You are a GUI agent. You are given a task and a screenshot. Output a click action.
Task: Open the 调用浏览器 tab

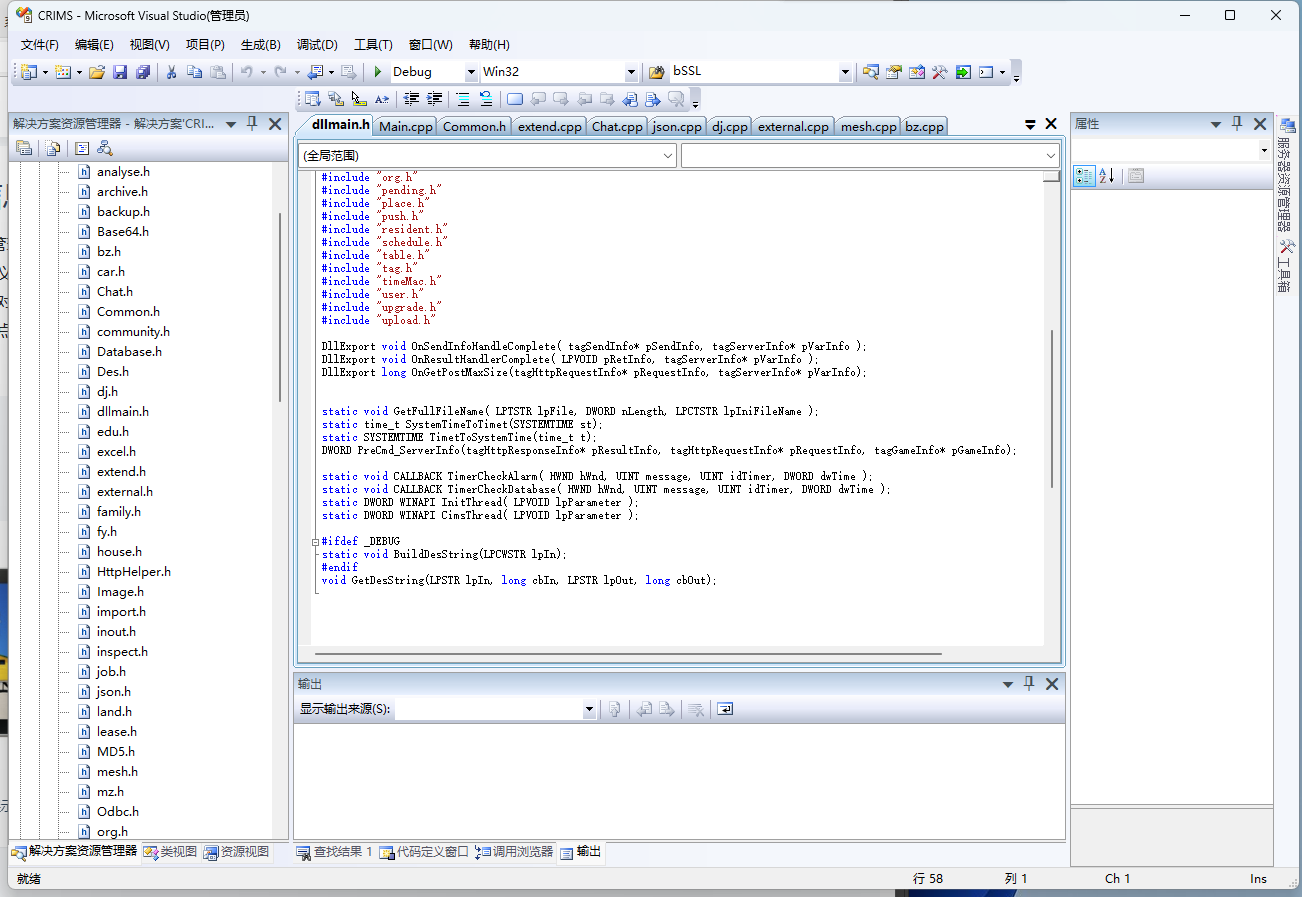pos(515,852)
